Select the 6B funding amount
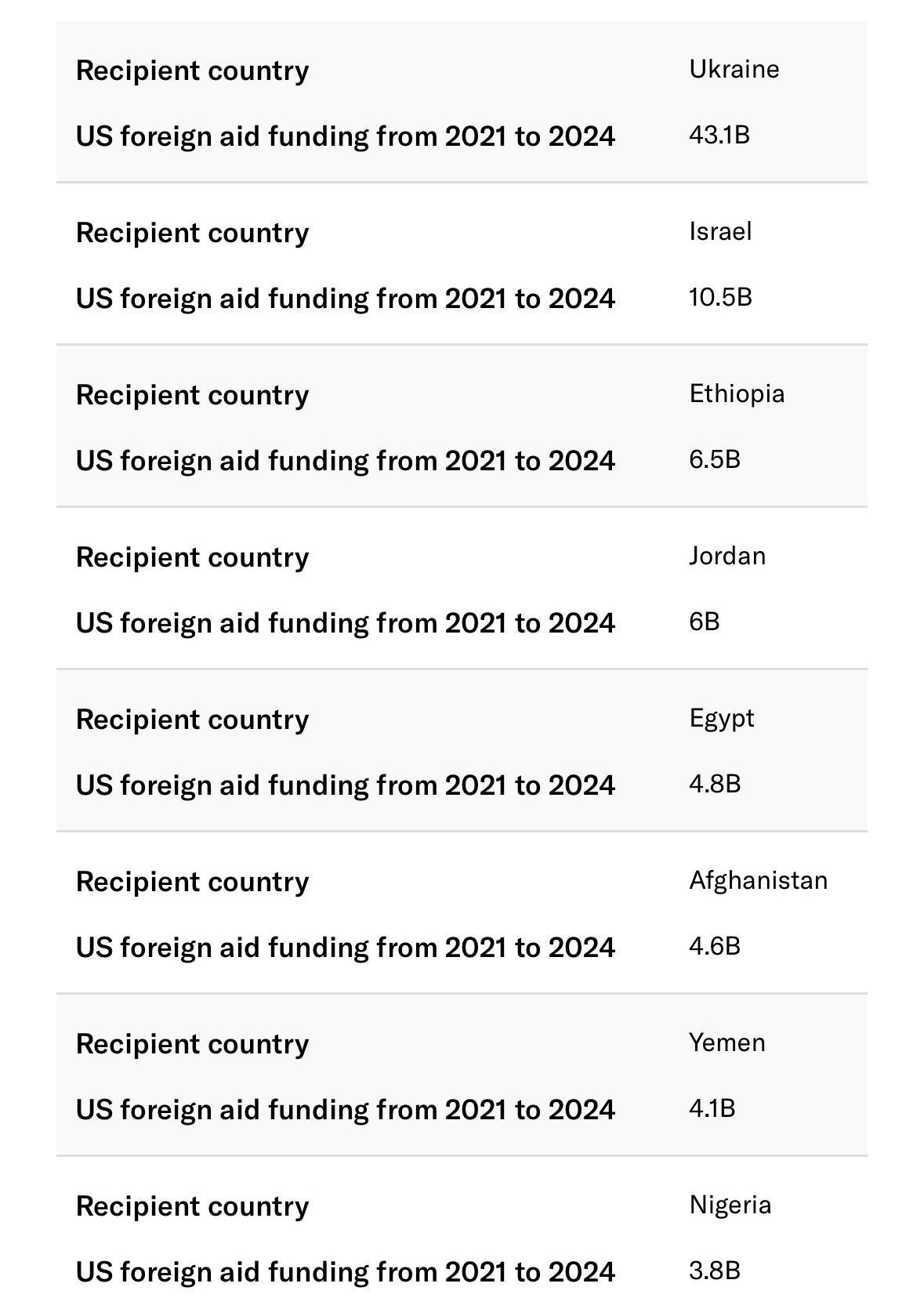The width and height of the screenshot is (924, 1316). coord(704,622)
